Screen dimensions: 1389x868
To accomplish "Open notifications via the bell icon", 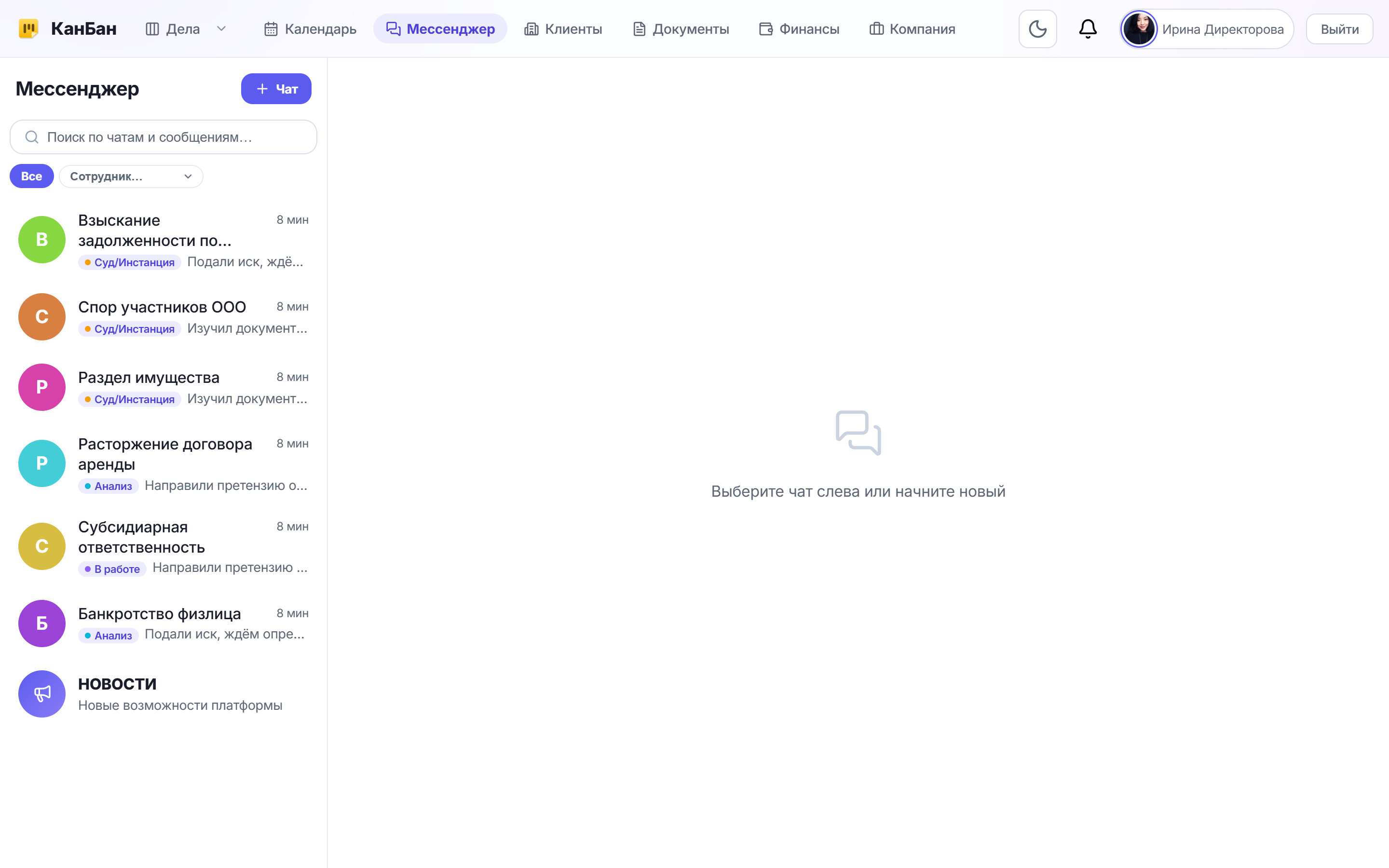I will click(x=1088, y=29).
